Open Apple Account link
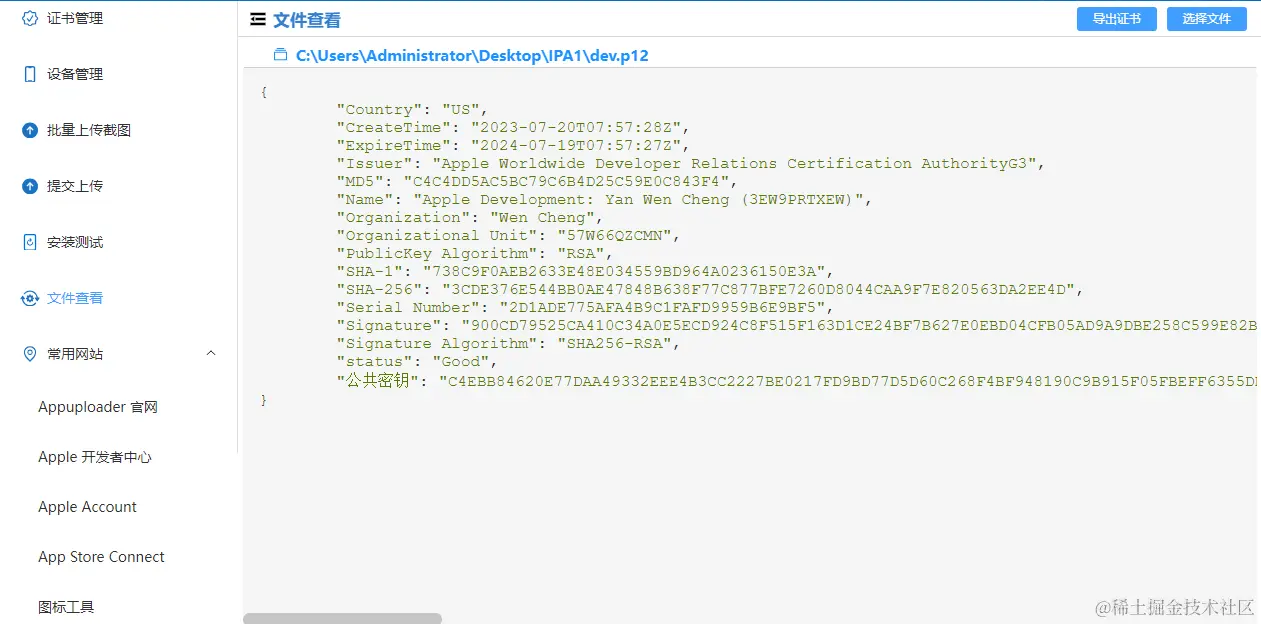 [87, 507]
